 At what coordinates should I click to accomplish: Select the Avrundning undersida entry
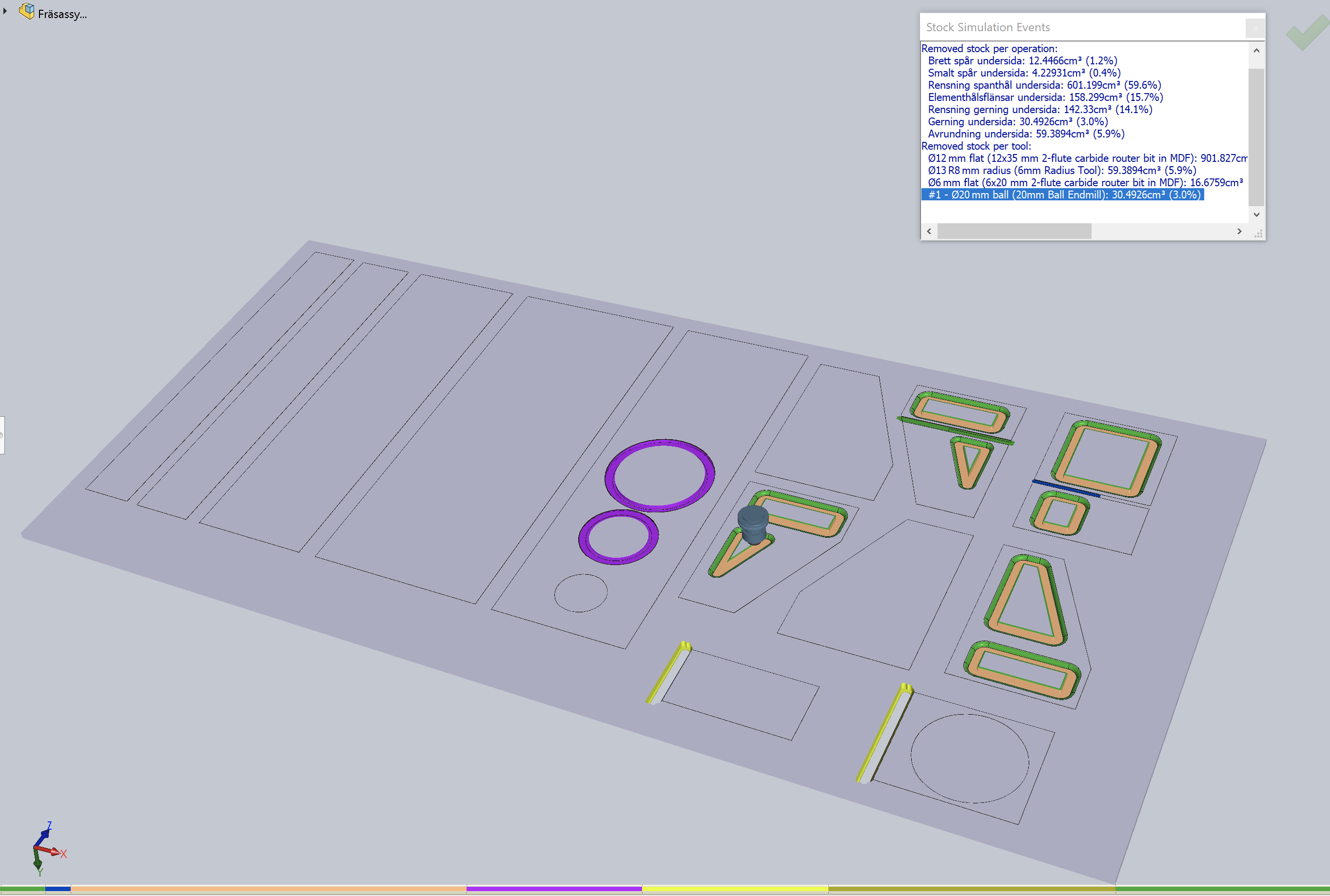point(1025,134)
